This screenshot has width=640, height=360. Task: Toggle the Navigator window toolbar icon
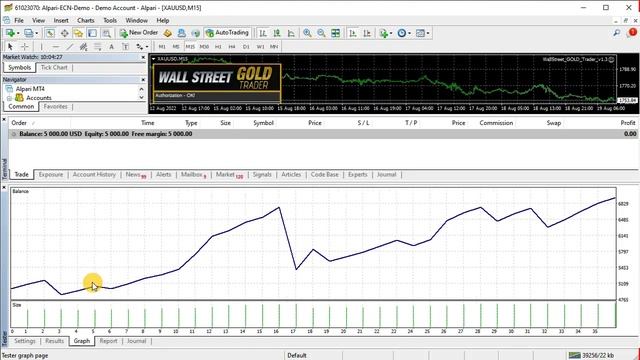pos(78,33)
